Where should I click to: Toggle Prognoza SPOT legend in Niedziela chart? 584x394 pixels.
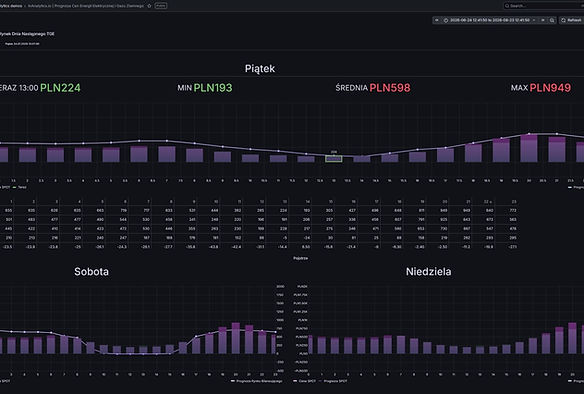pos(333,381)
